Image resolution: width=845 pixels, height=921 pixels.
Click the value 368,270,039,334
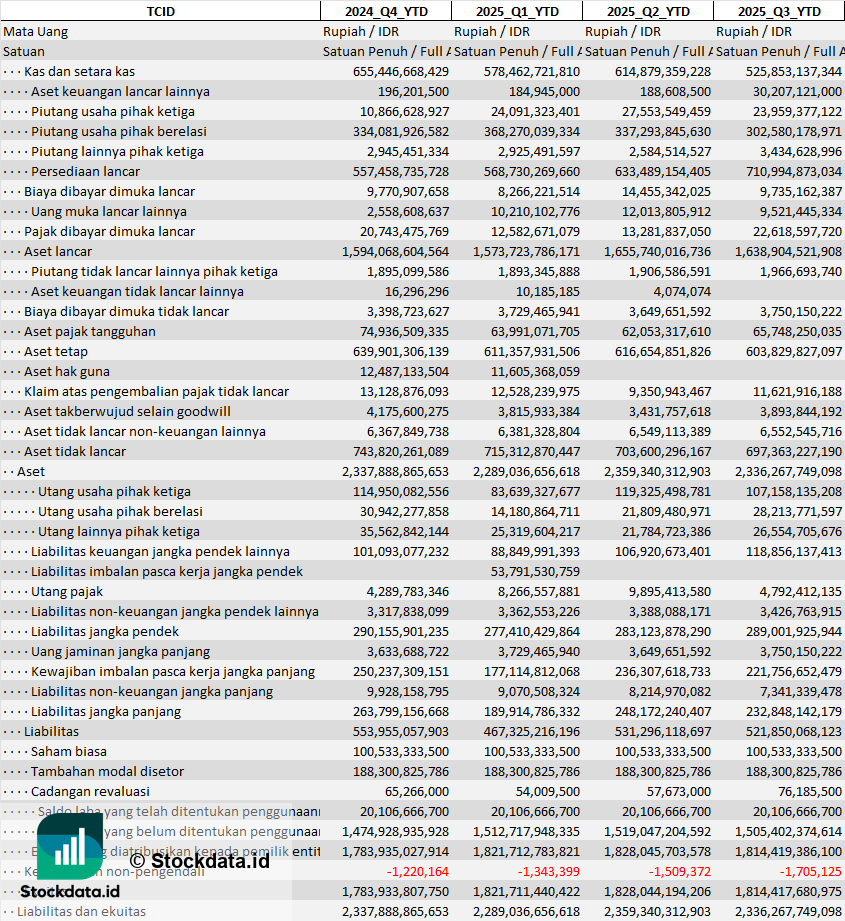[531, 131]
